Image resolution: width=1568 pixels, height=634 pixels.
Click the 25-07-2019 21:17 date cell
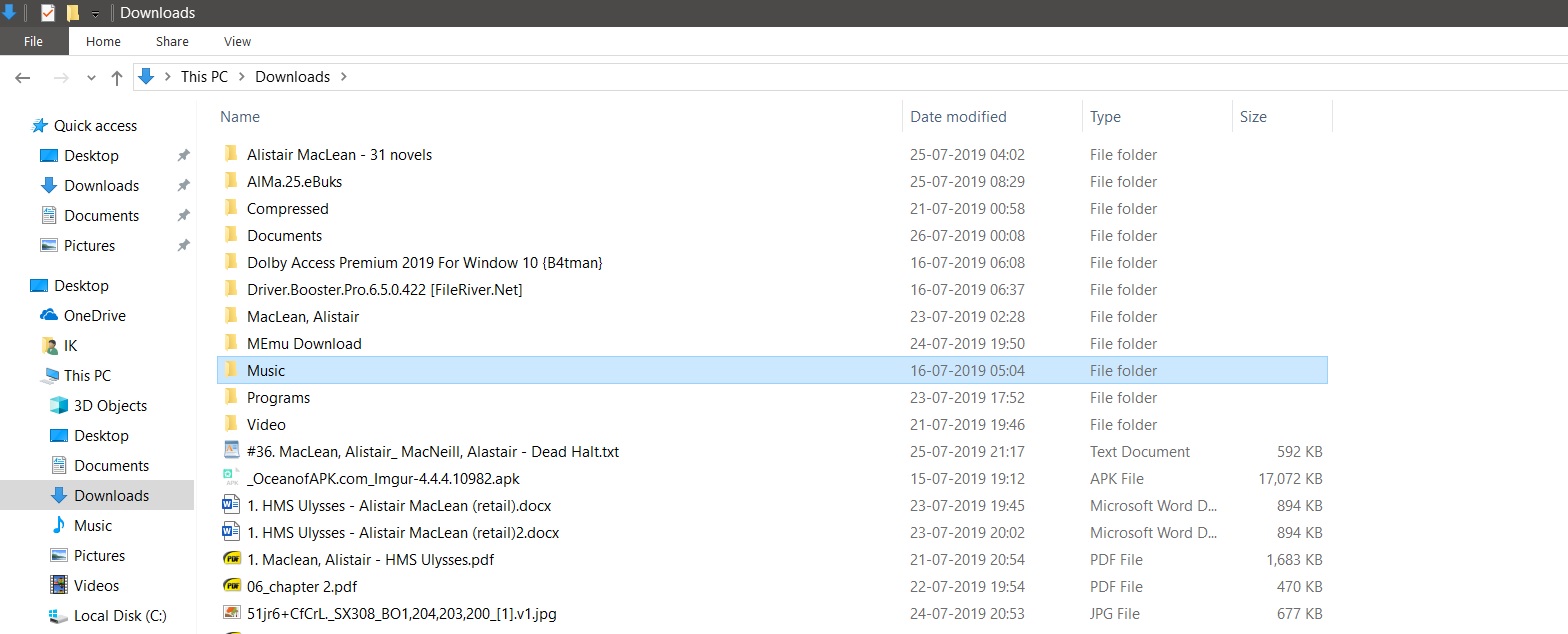967,452
